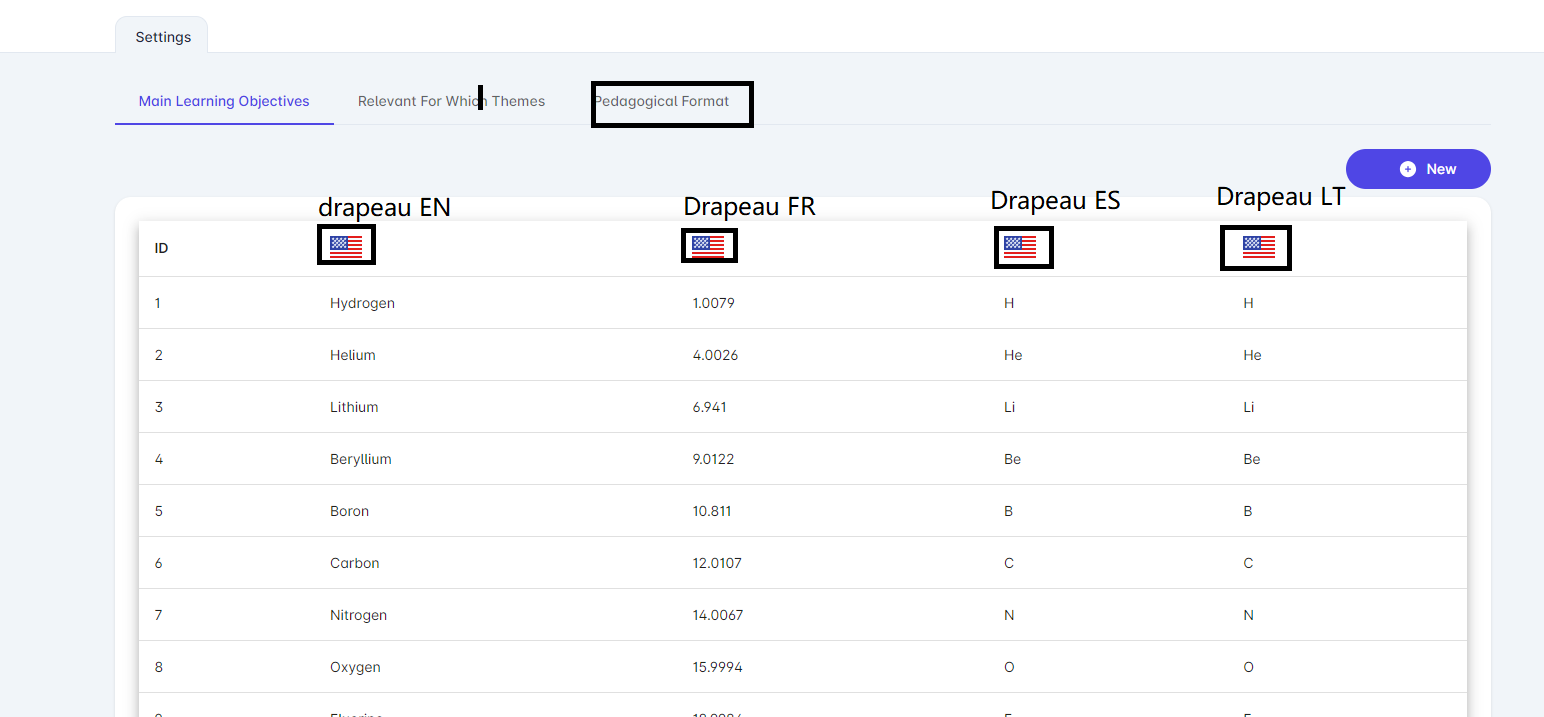
Task: Click the Carbon weight value 12.0107
Action: coord(717,563)
